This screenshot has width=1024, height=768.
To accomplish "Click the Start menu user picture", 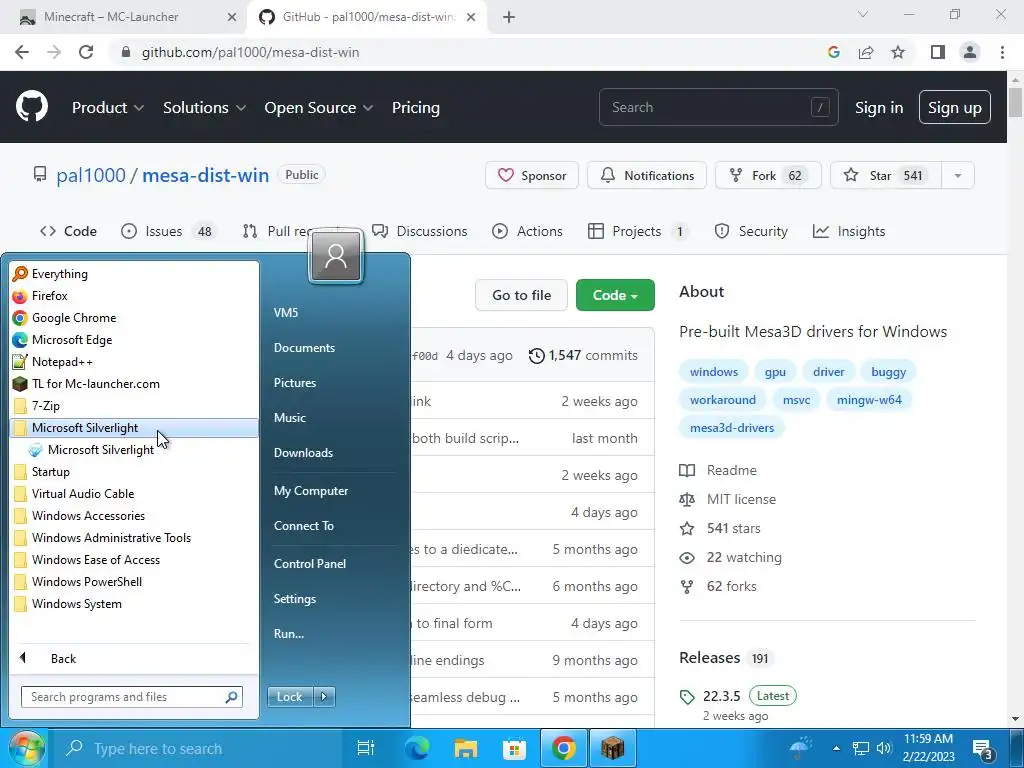I will [x=336, y=255].
